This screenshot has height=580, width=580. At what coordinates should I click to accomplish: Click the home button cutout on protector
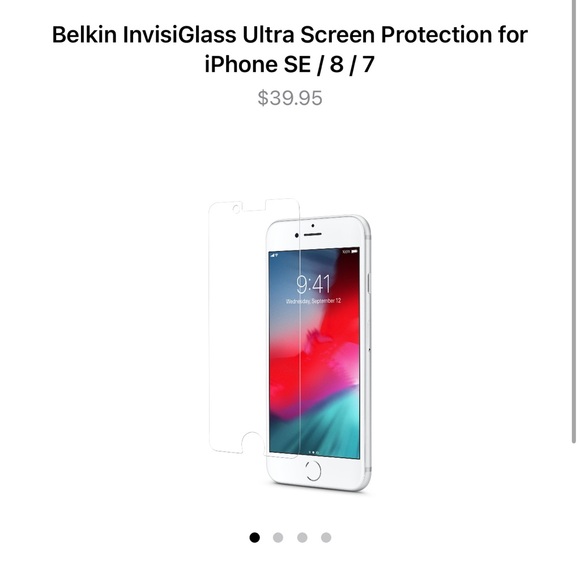click(x=253, y=442)
